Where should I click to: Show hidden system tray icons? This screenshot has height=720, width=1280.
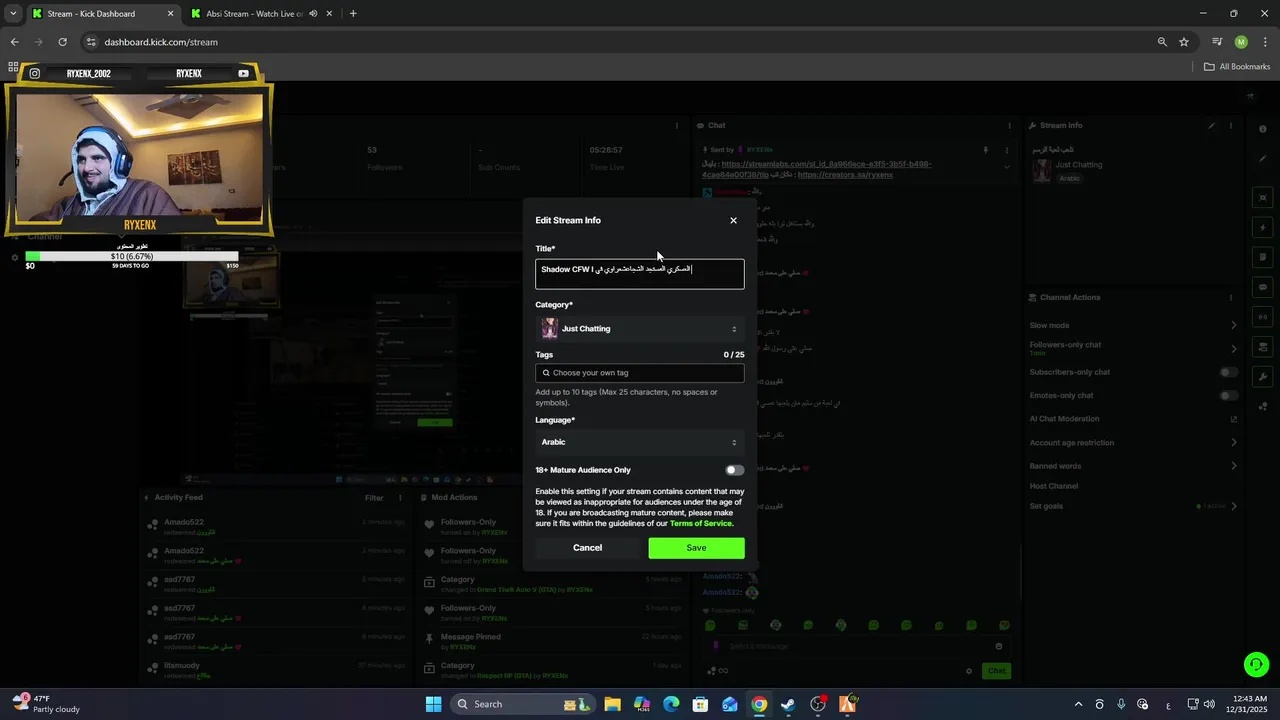point(1078,704)
